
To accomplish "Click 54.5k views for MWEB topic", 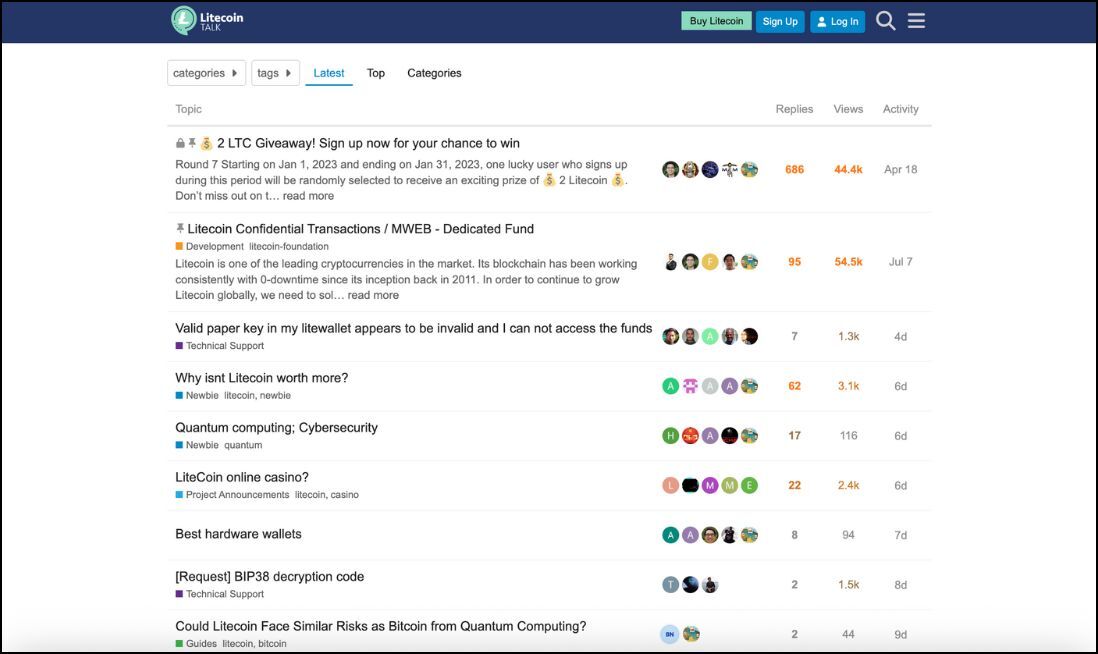I will point(848,262).
